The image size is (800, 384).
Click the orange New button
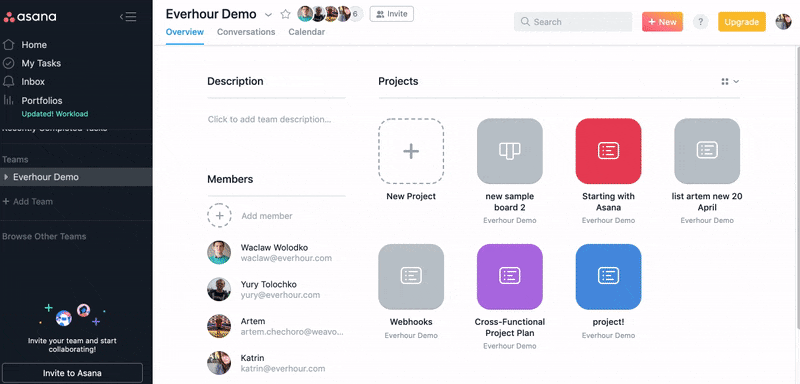point(662,22)
